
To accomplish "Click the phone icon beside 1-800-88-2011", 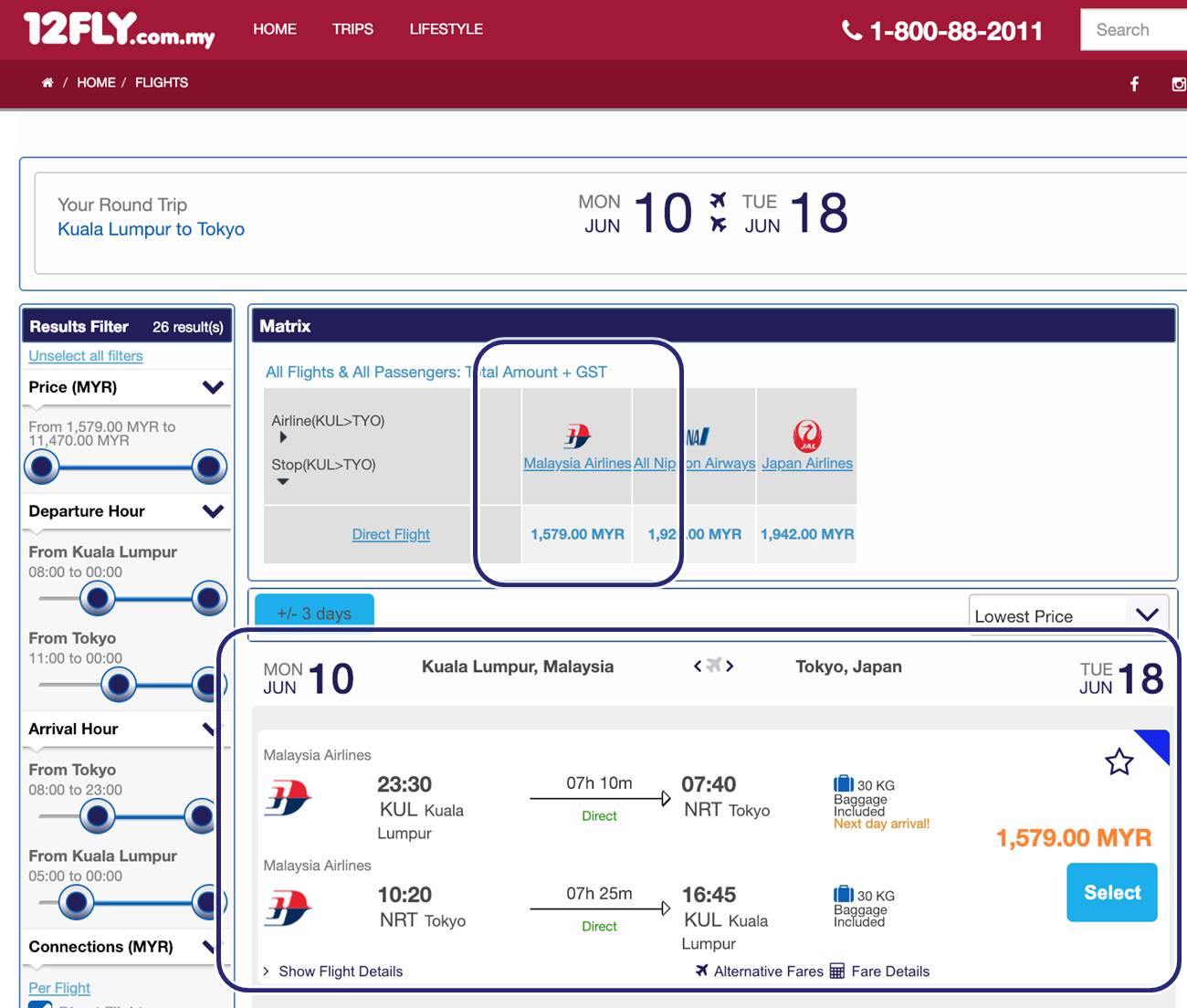I will (852, 31).
